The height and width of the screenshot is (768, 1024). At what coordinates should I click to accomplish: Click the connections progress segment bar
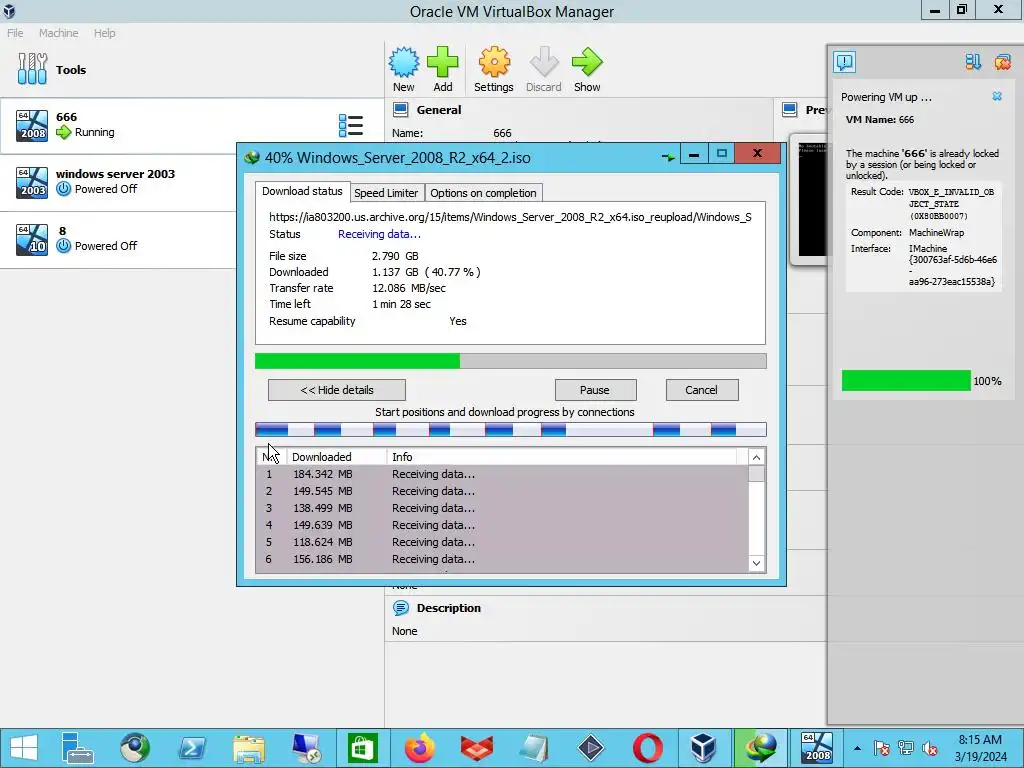click(511, 430)
